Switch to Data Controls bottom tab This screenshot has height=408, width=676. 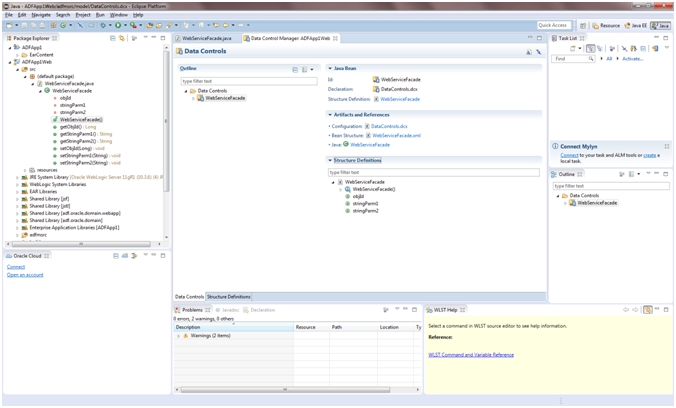point(189,297)
